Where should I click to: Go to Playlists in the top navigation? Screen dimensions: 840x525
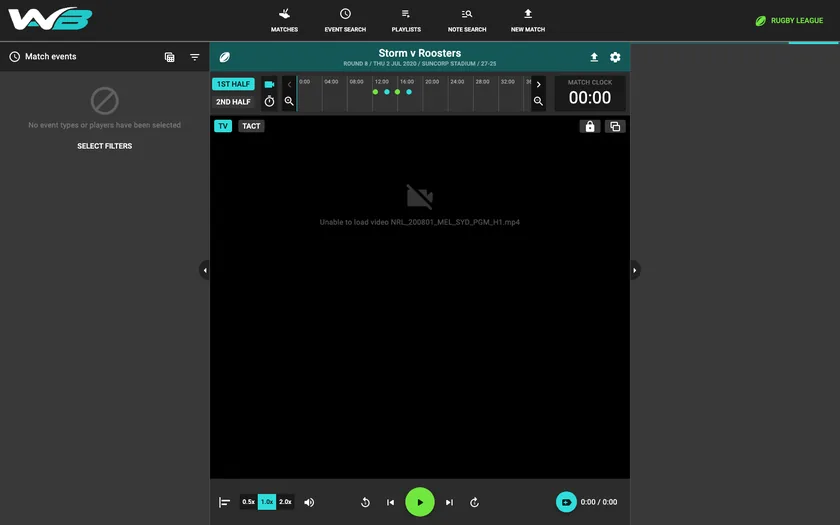pos(406,20)
